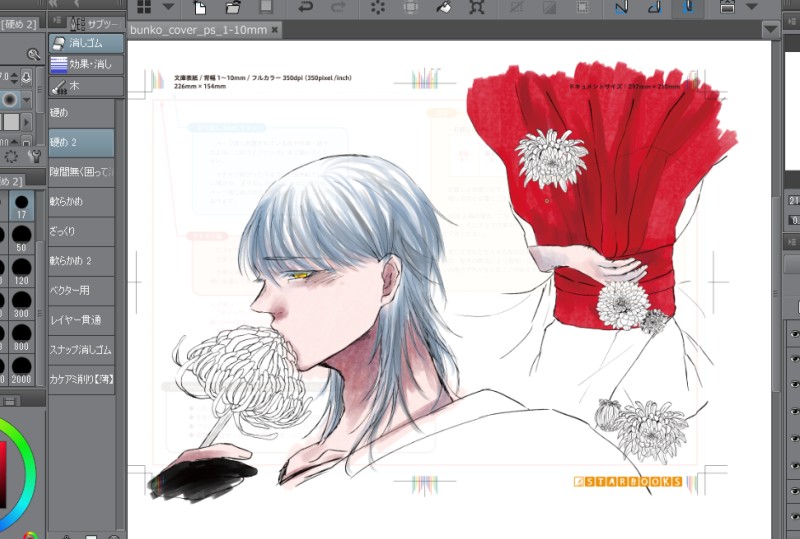Open the canvas tab list dropdown arrow

770,31
